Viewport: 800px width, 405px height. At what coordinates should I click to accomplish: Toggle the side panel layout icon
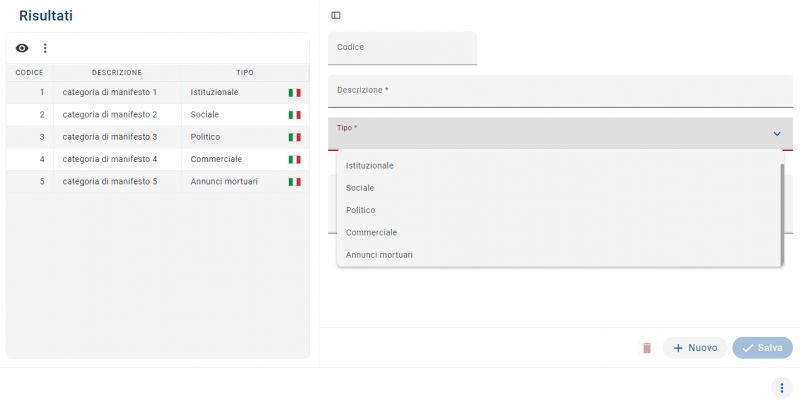(x=336, y=15)
